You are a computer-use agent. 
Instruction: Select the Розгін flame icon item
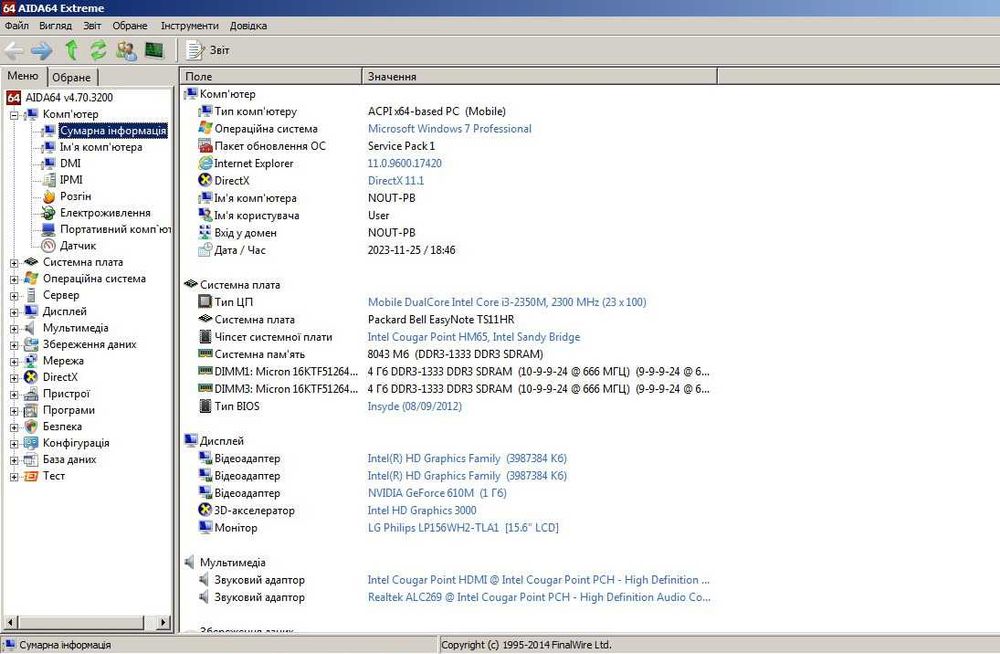click(x=48, y=197)
